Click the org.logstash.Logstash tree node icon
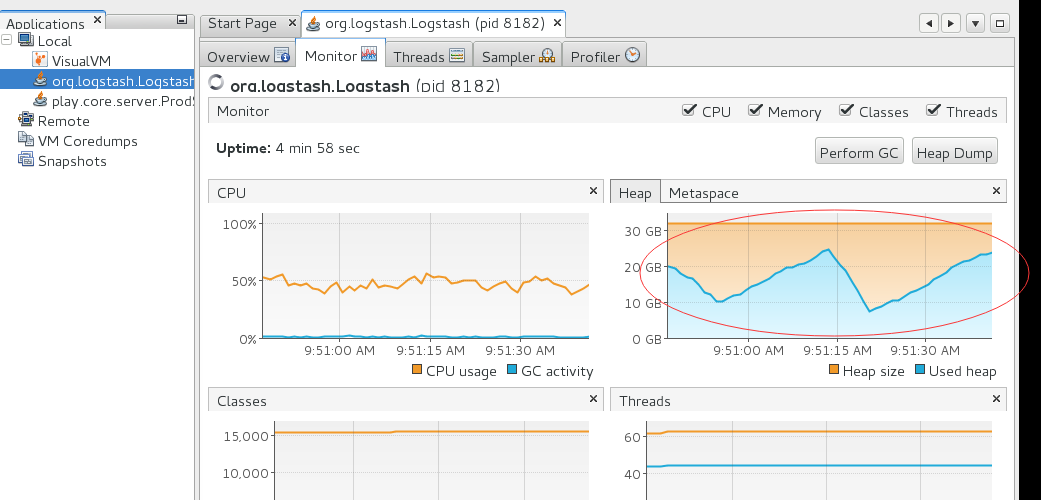 [40, 80]
